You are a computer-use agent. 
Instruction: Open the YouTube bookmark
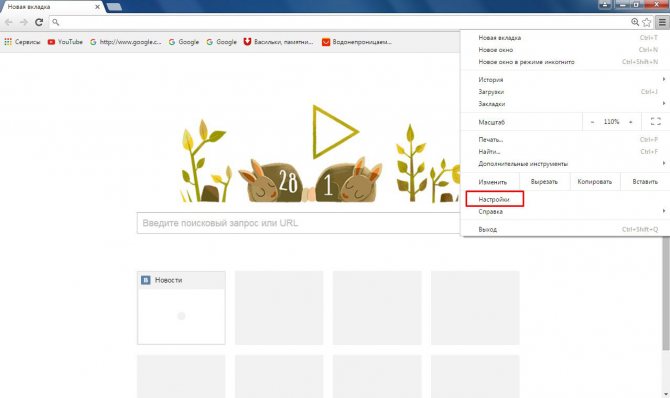click(65, 42)
